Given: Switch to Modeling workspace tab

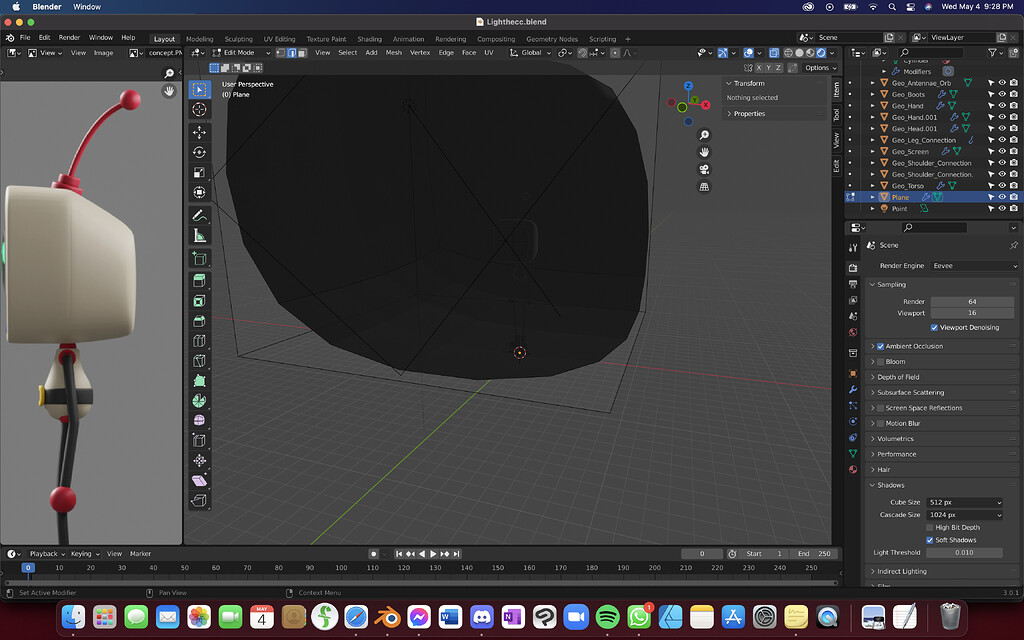Looking at the screenshot, I should (x=200, y=39).
